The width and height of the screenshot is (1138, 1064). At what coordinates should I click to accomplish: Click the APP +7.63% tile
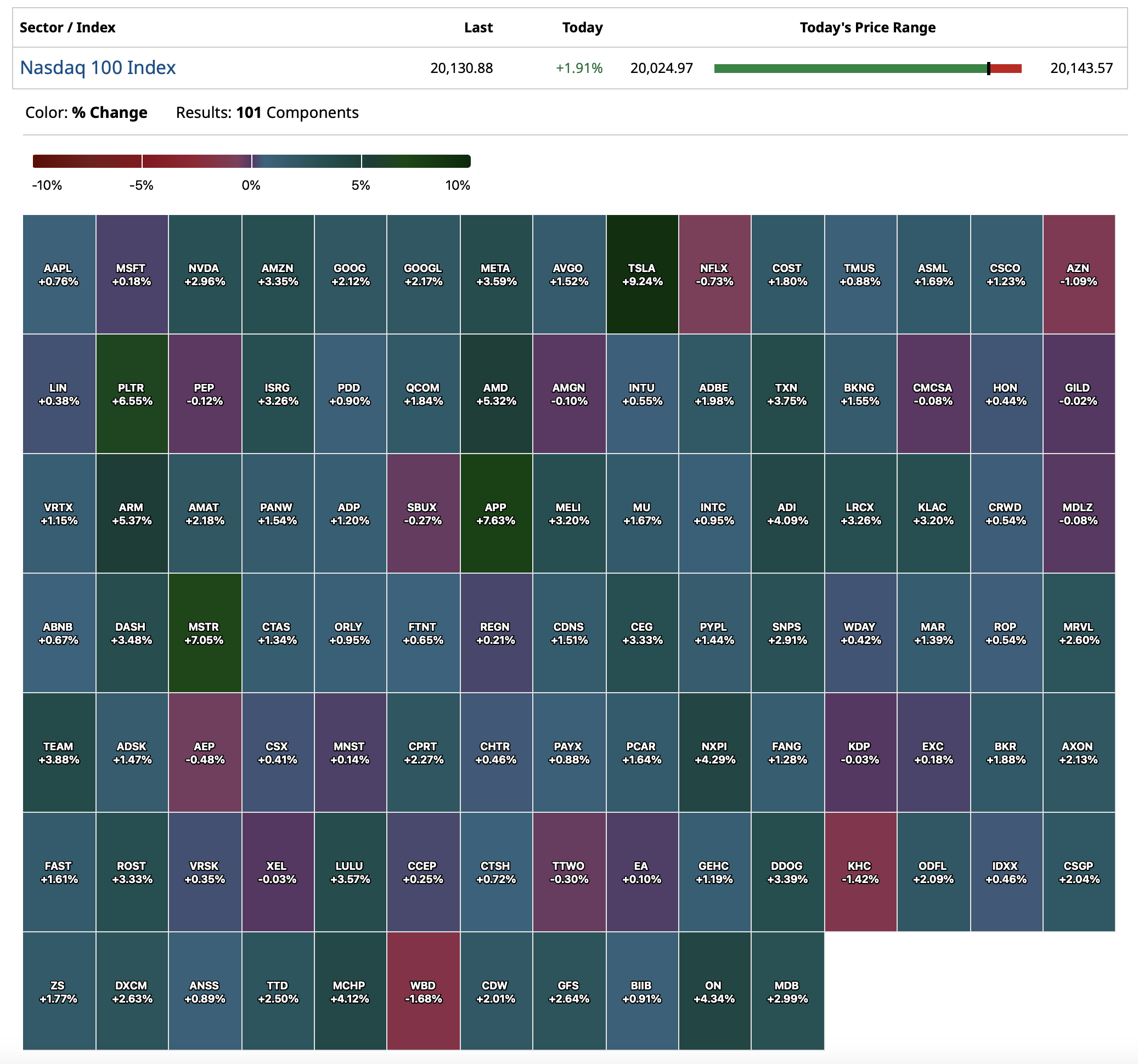pos(495,514)
